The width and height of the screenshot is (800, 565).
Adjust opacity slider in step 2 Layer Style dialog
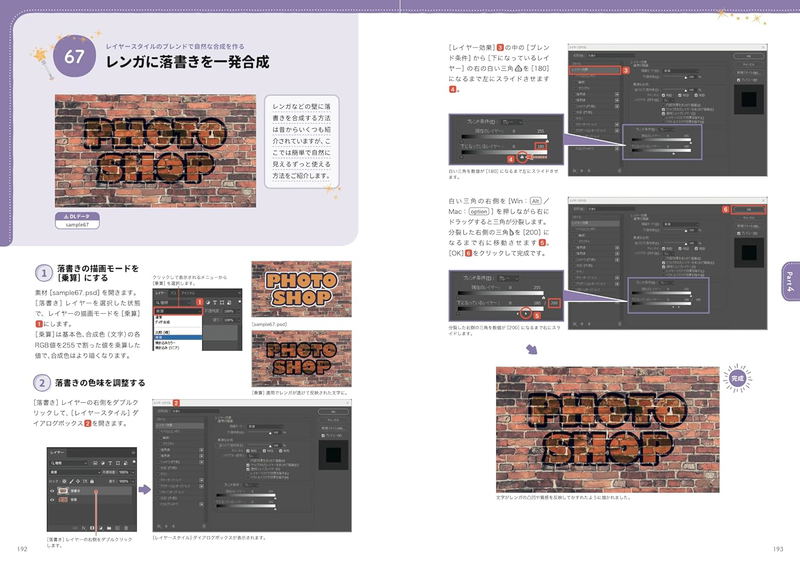[x=270, y=433]
